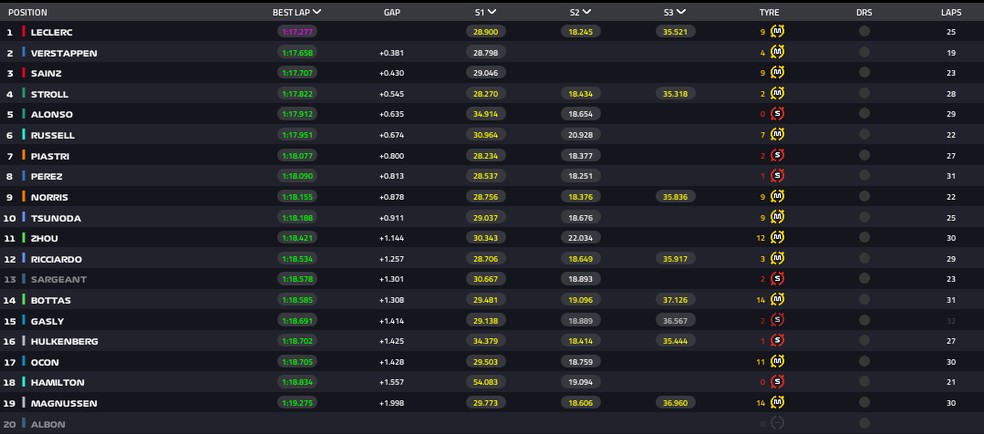
Task: Open the S2 sector dropdown
Action: click(586, 12)
